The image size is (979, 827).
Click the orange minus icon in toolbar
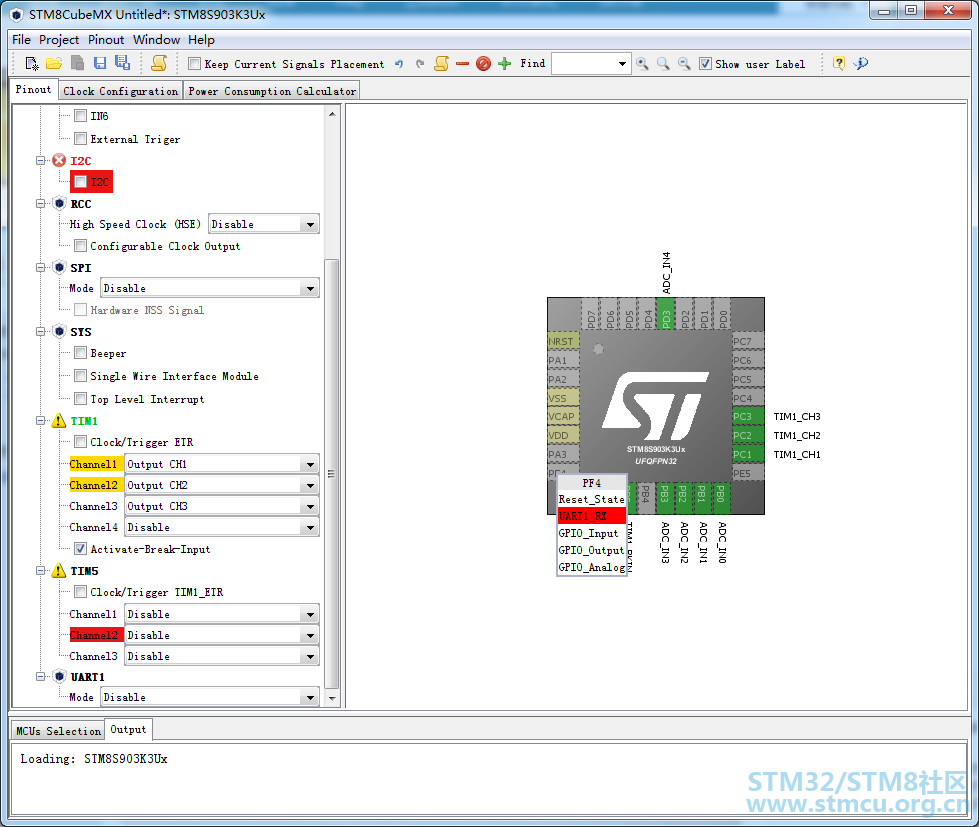(x=462, y=64)
